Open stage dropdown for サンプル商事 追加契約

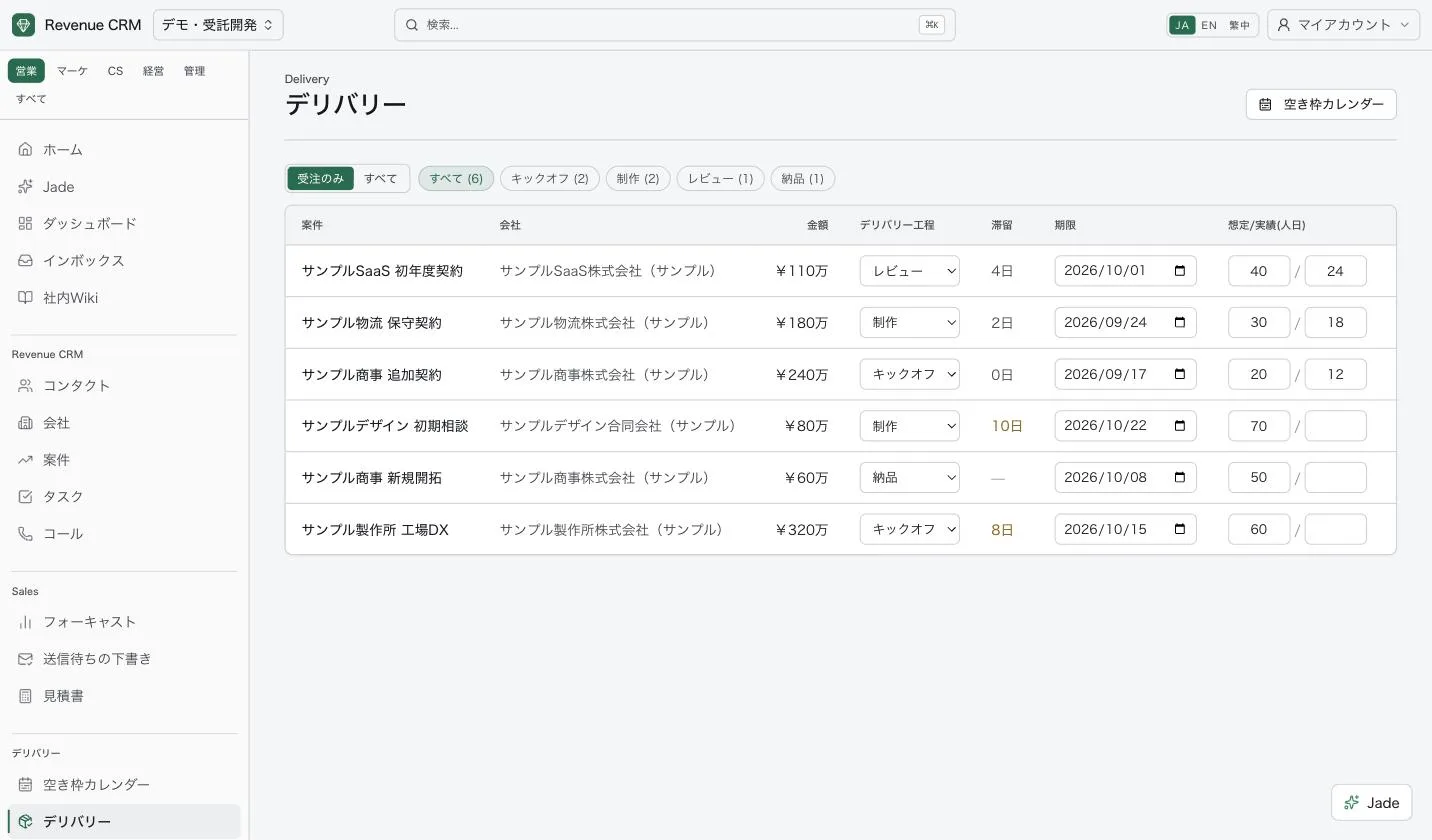click(910, 374)
